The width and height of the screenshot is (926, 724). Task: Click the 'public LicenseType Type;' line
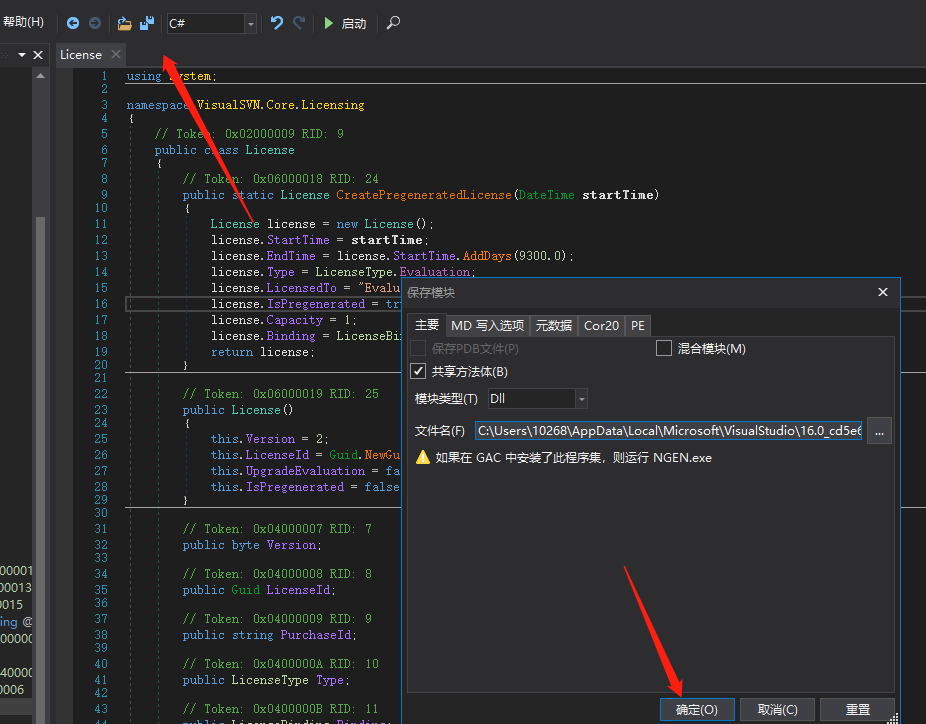click(266, 680)
